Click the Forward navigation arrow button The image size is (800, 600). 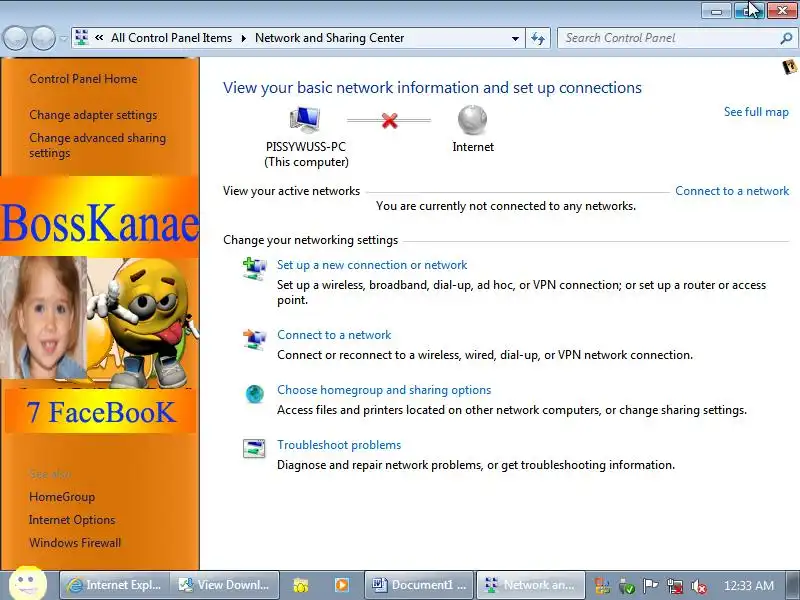(43, 38)
